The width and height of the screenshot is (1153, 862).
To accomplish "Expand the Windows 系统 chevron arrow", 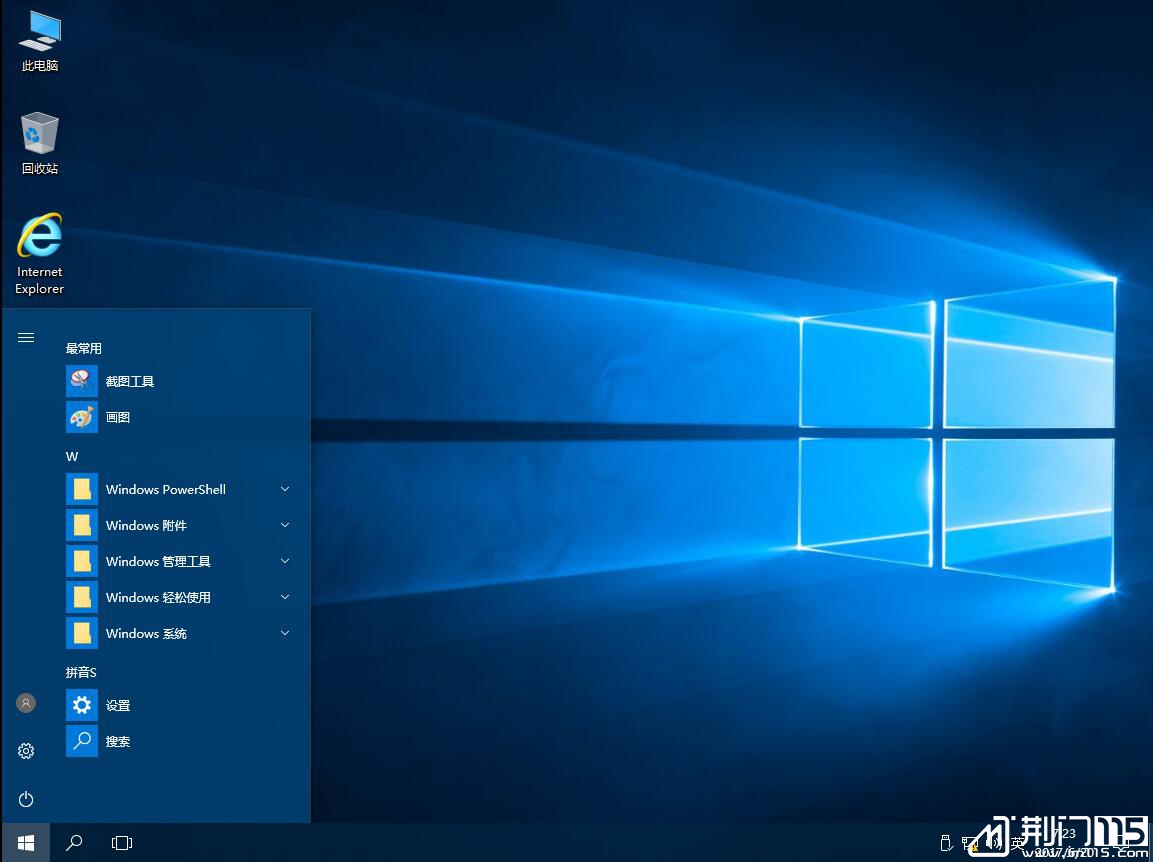I will coord(285,633).
